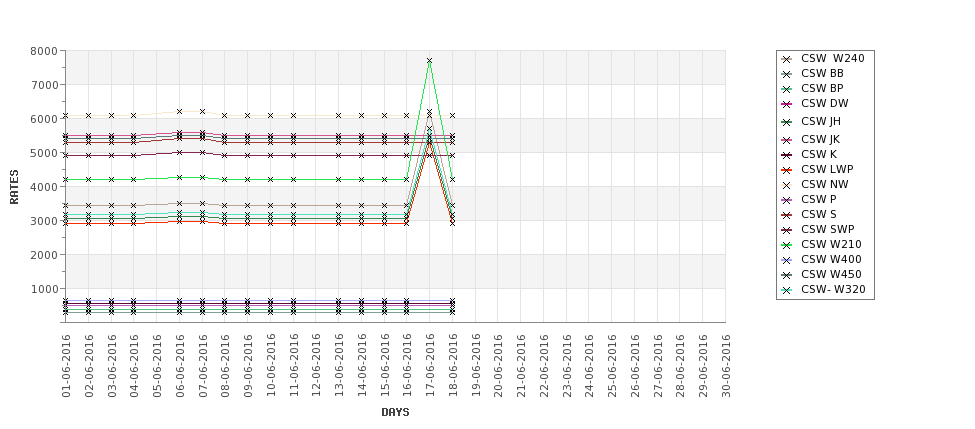Select the CSW W450 legend label
Image resolution: width=975 pixels, height=429 pixels.
coord(831,274)
